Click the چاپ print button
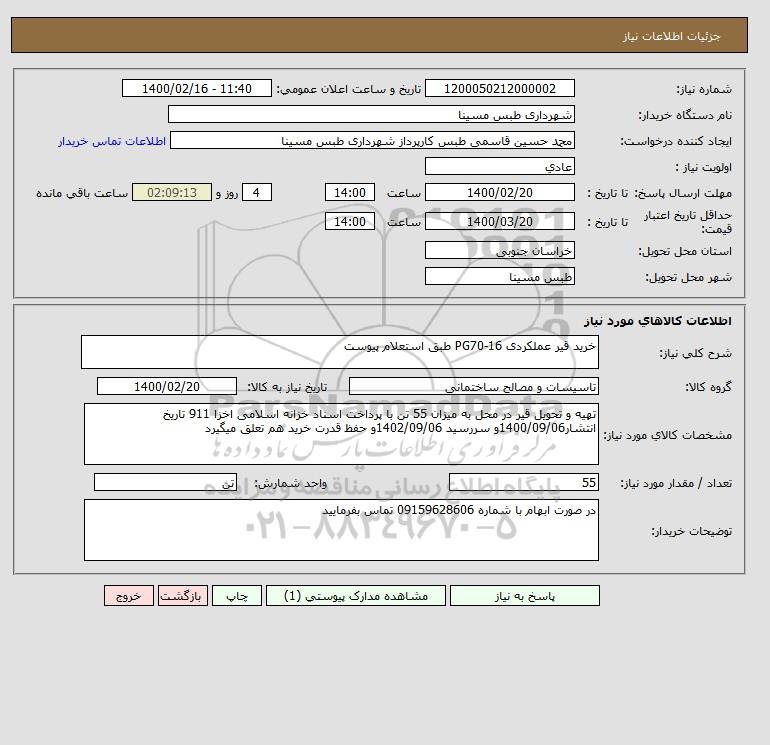Viewport: 770px width, 745px height. [237, 596]
